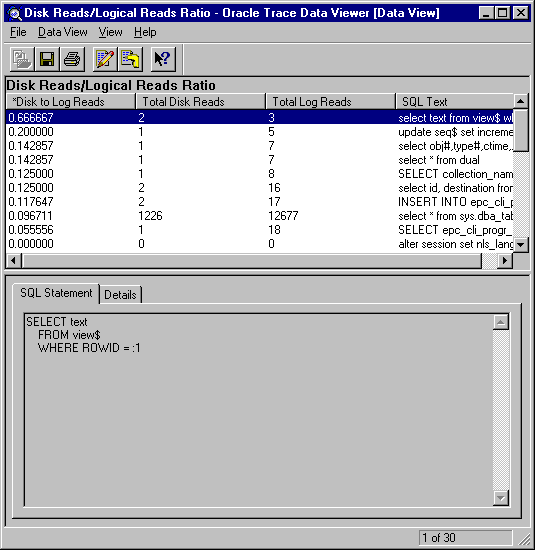Image resolution: width=535 pixels, height=550 pixels.
Task: Click the '1 of 30' status bar indicator
Action: 466,538
